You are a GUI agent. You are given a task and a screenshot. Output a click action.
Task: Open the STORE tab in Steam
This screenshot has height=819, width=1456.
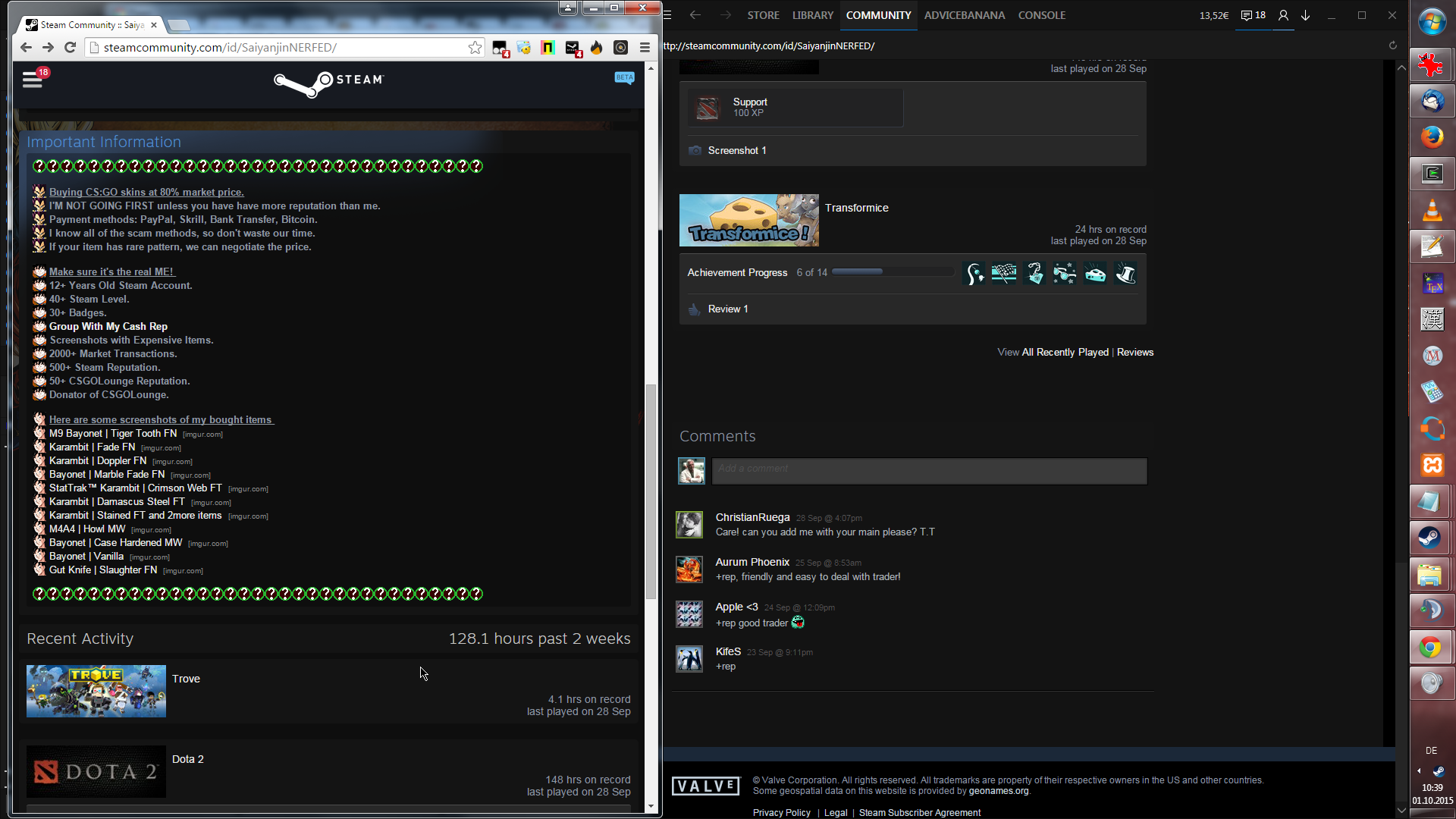point(763,15)
